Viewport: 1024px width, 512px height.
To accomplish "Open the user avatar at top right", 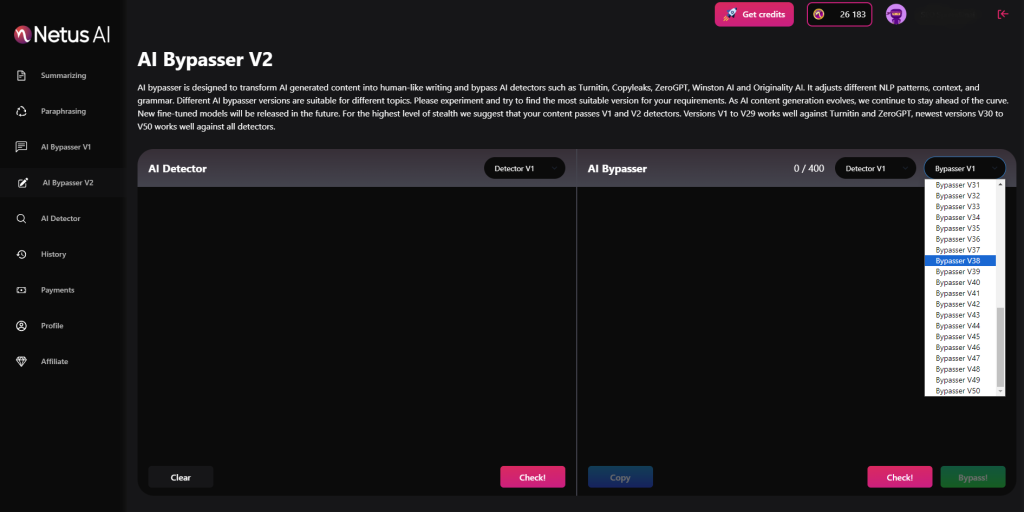I will tap(896, 14).
